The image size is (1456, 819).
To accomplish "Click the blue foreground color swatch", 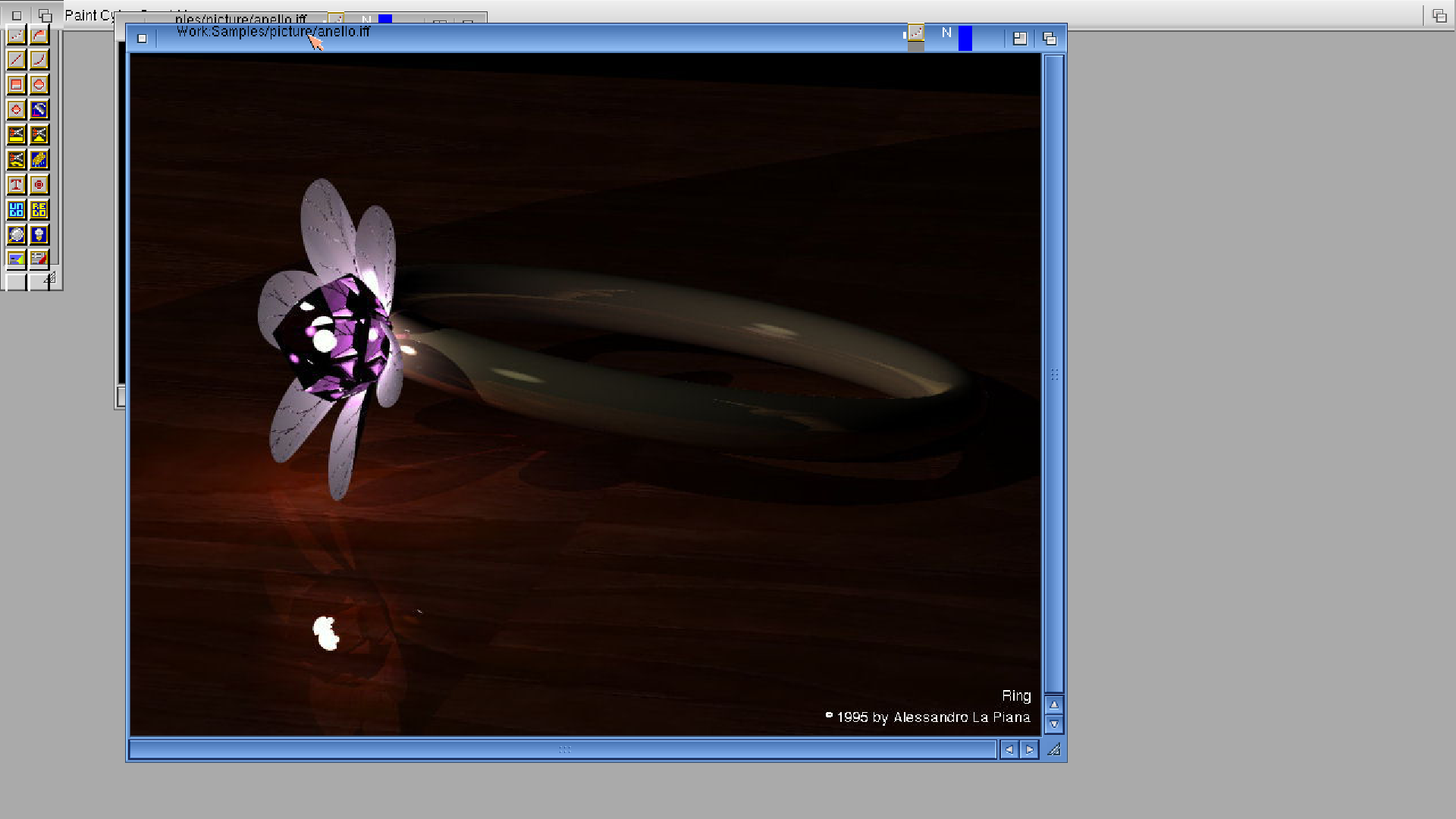I will [x=965, y=38].
